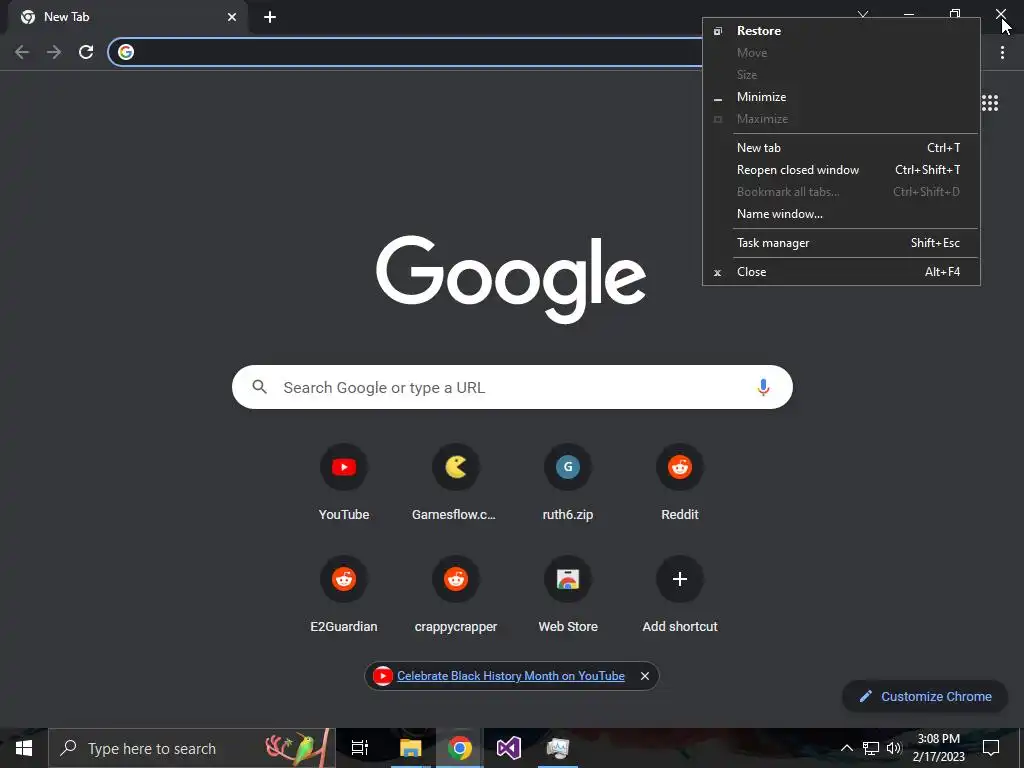The height and width of the screenshot is (768, 1024).
Task: Open a new tab with plus button
Action: click(270, 17)
